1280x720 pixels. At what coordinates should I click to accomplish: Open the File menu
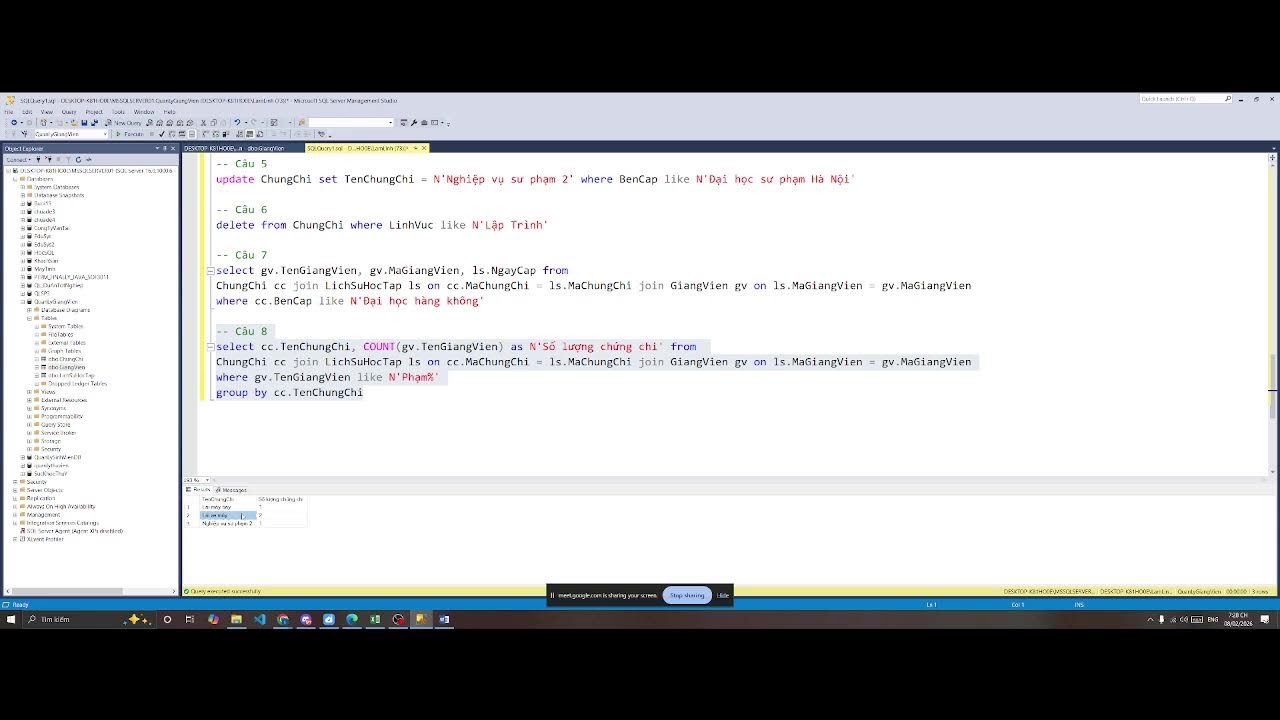click(x=9, y=112)
